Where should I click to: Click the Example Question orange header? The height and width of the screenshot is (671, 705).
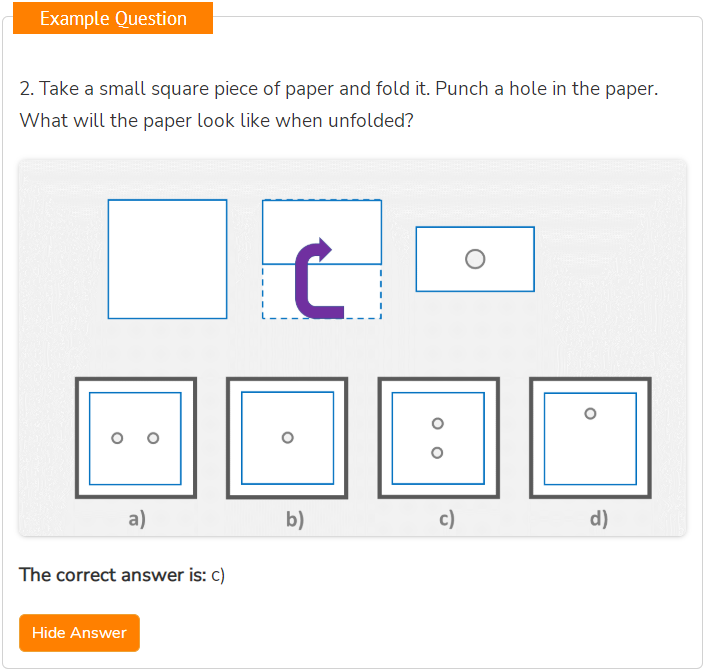[113, 18]
